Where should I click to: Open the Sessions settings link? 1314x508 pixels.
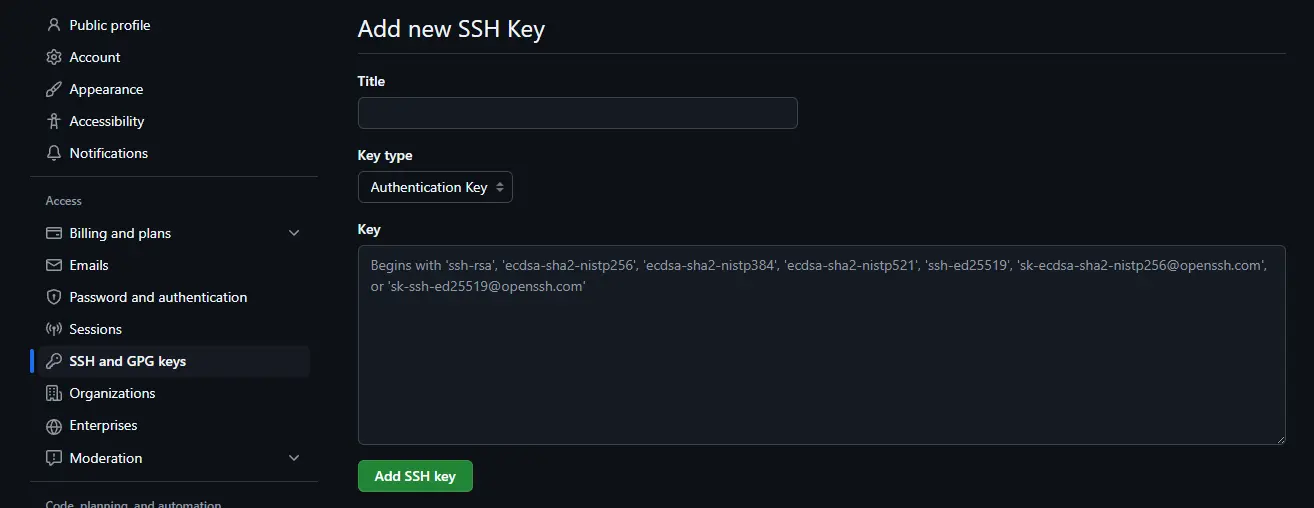pos(96,329)
